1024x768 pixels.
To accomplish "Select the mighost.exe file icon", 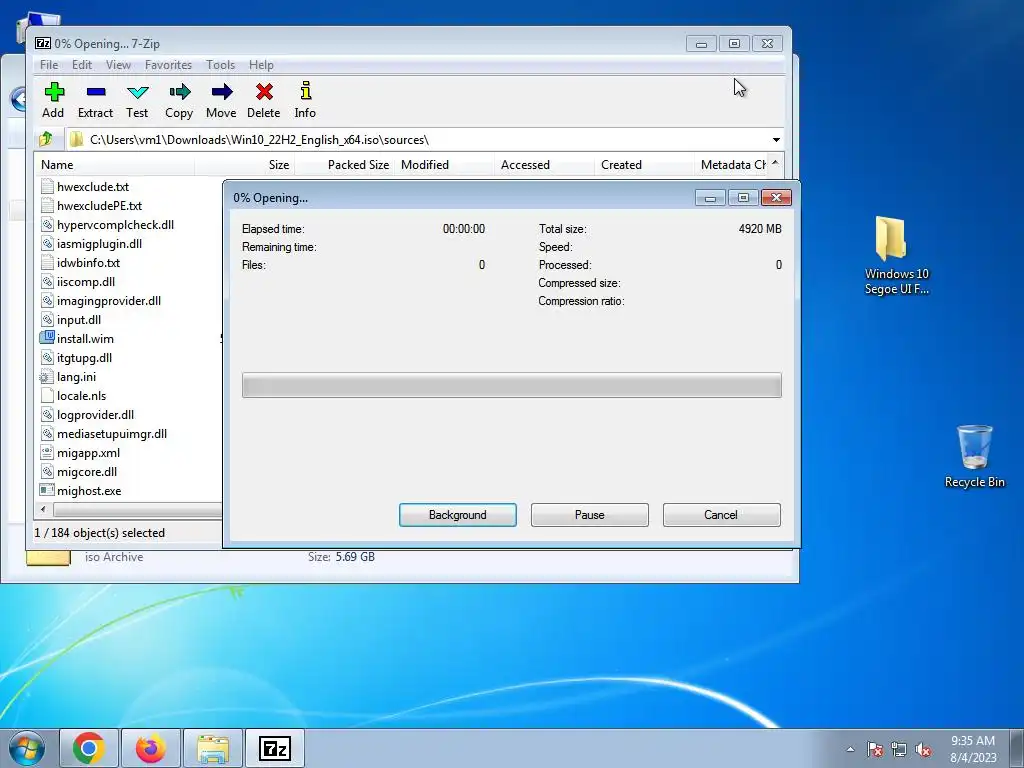I will coord(46,490).
